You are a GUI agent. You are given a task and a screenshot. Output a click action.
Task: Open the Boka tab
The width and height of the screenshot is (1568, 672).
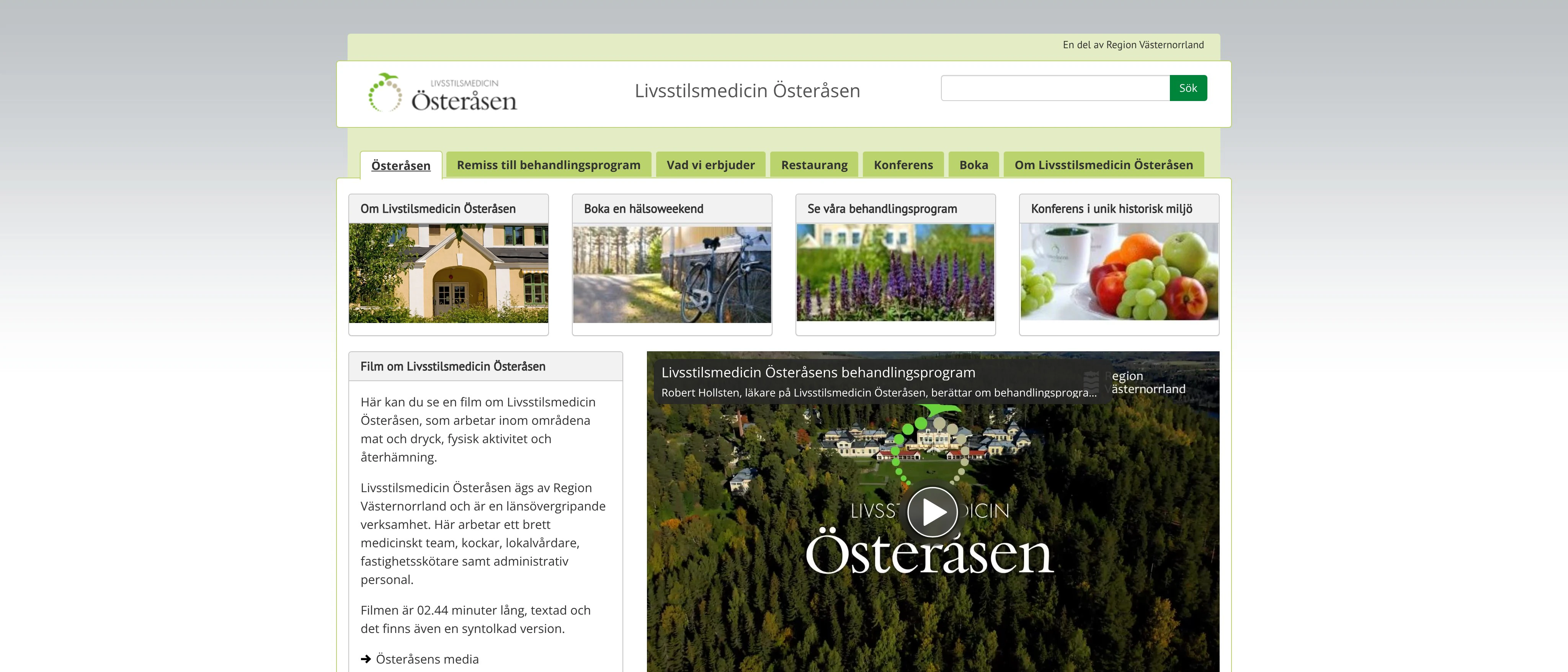973,165
